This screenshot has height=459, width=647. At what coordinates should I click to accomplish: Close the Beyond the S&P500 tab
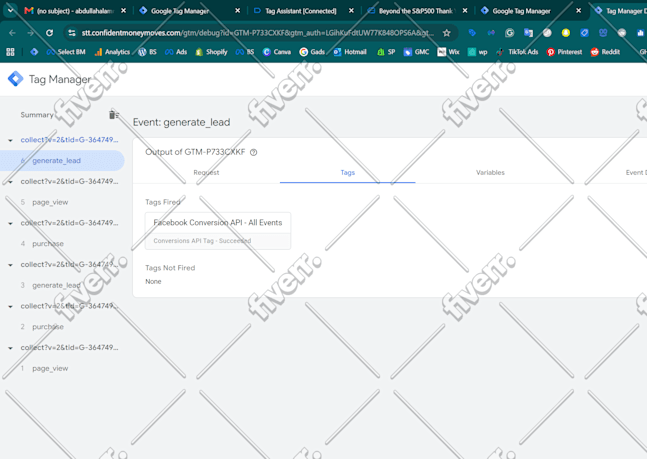465,11
